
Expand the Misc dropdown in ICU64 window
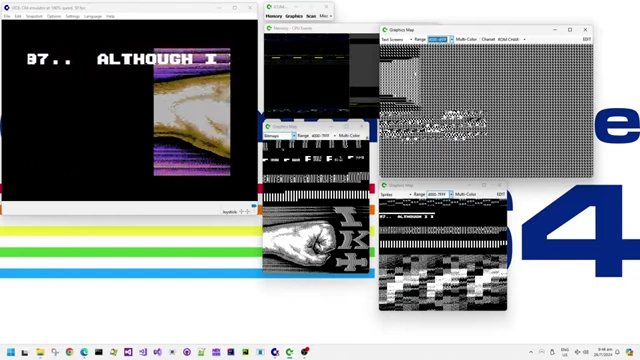pyautogui.click(x=326, y=16)
